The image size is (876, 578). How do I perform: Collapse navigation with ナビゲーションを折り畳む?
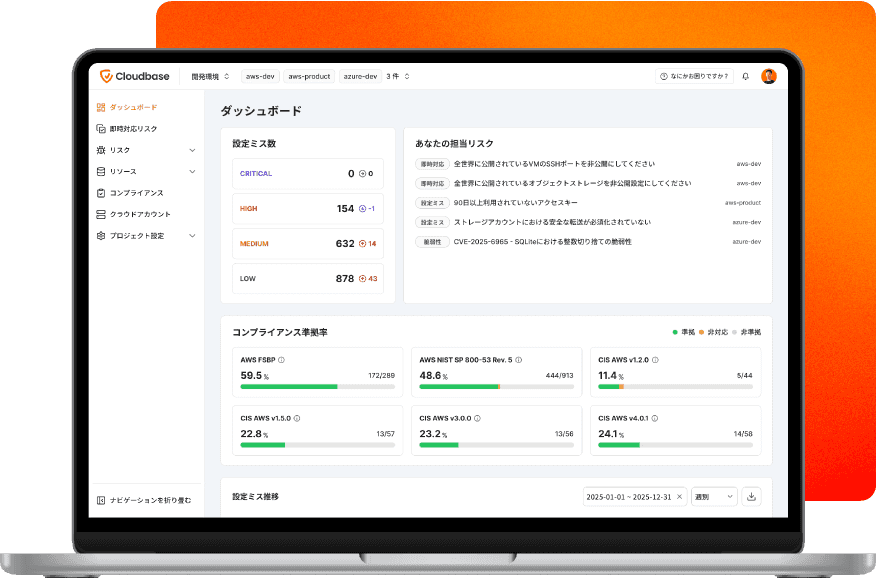[144, 500]
